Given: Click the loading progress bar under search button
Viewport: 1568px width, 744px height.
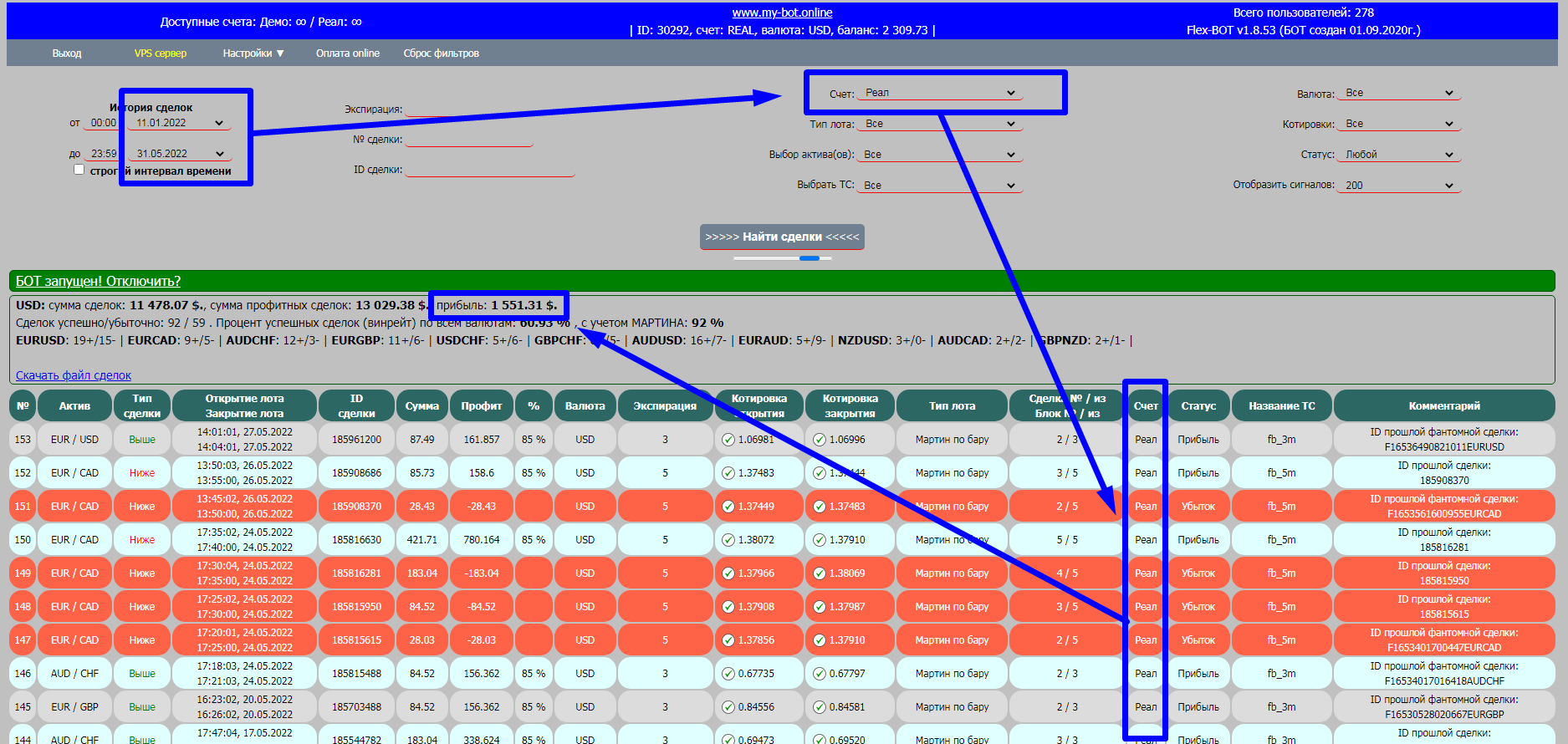Looking at the screenshot, I should click(782, 258).
